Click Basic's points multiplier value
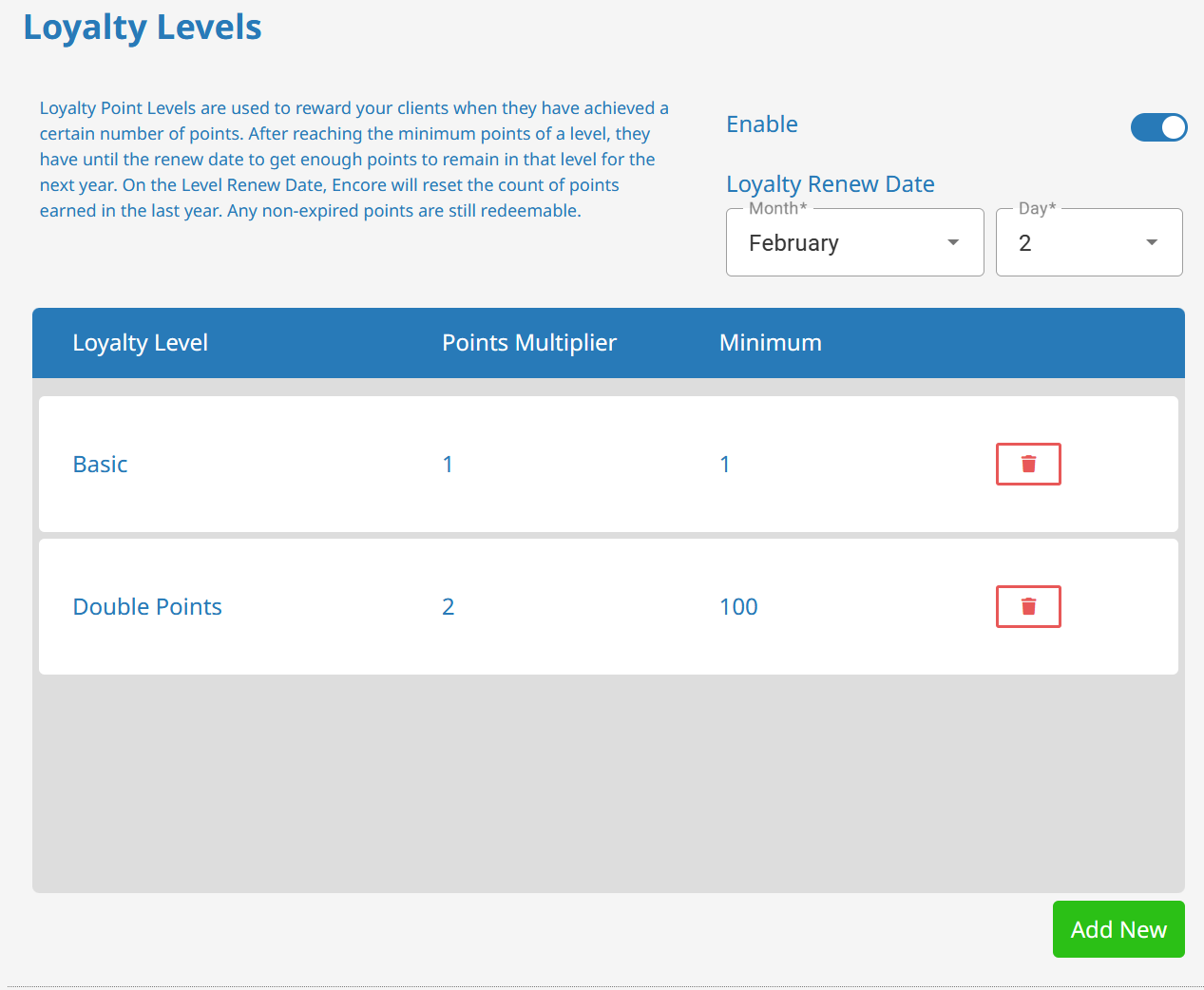The image size is (1204, 990). click(x=448, y=465)
